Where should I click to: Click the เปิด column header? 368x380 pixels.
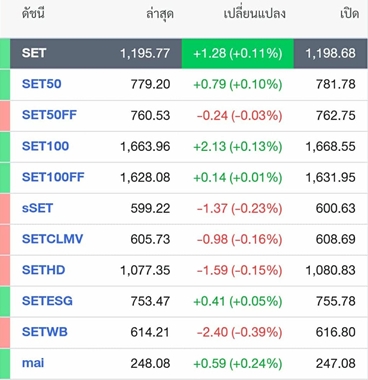click(349, 14)
